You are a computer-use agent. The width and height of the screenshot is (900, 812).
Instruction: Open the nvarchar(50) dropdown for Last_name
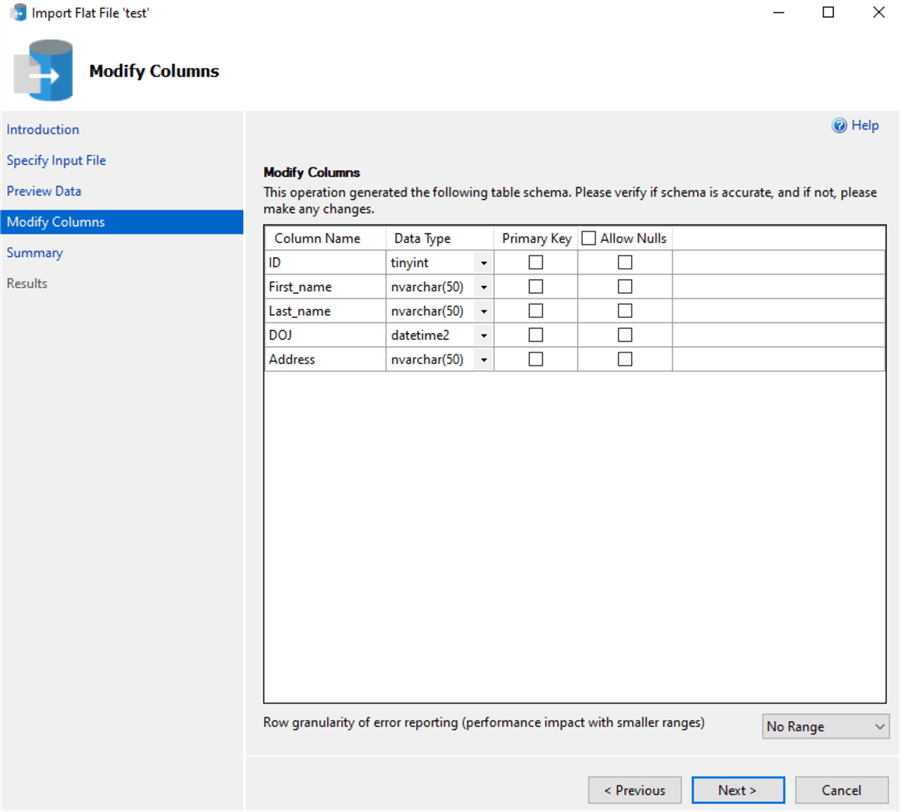click(483, 310)
